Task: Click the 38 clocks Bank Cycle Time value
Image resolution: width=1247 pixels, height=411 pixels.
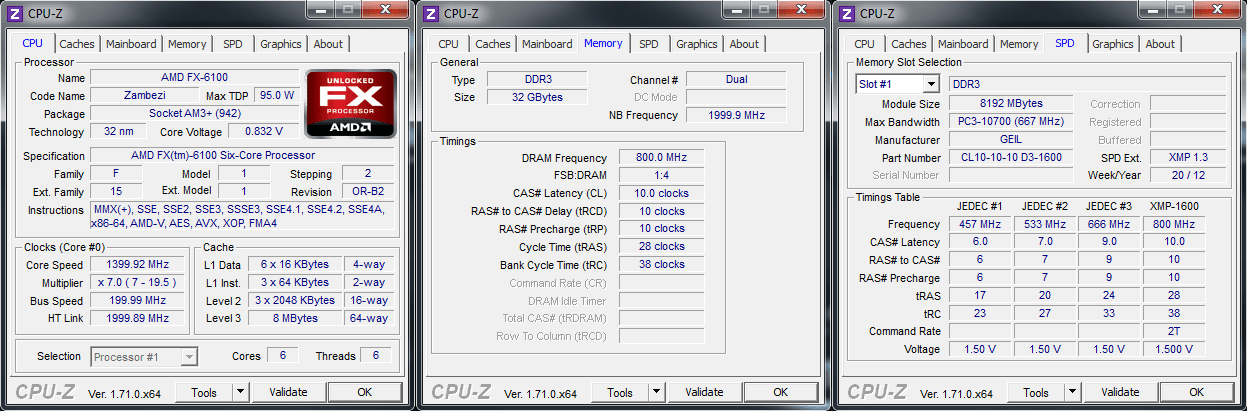Action: pos(660,265)
